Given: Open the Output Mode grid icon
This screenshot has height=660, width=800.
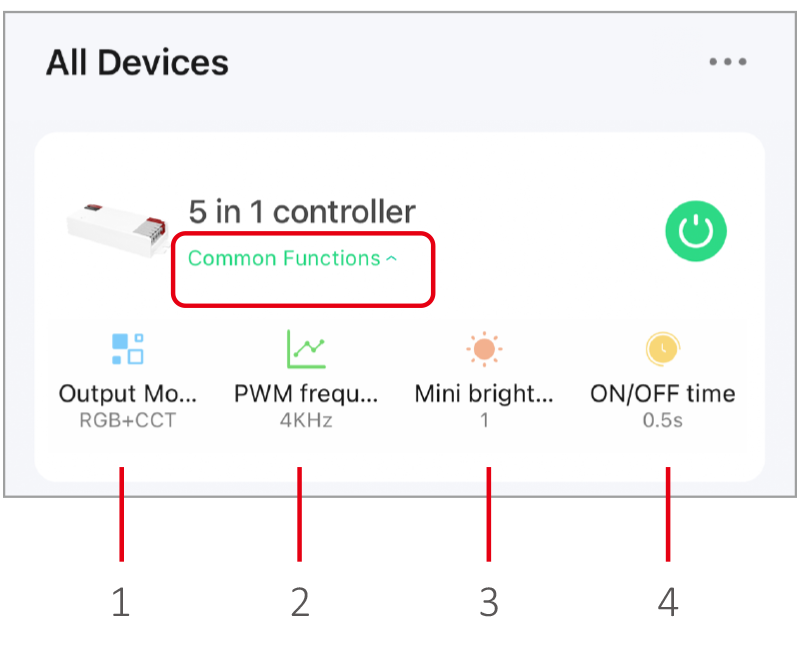Looking at the screenshot, I should tap(128, 349).
